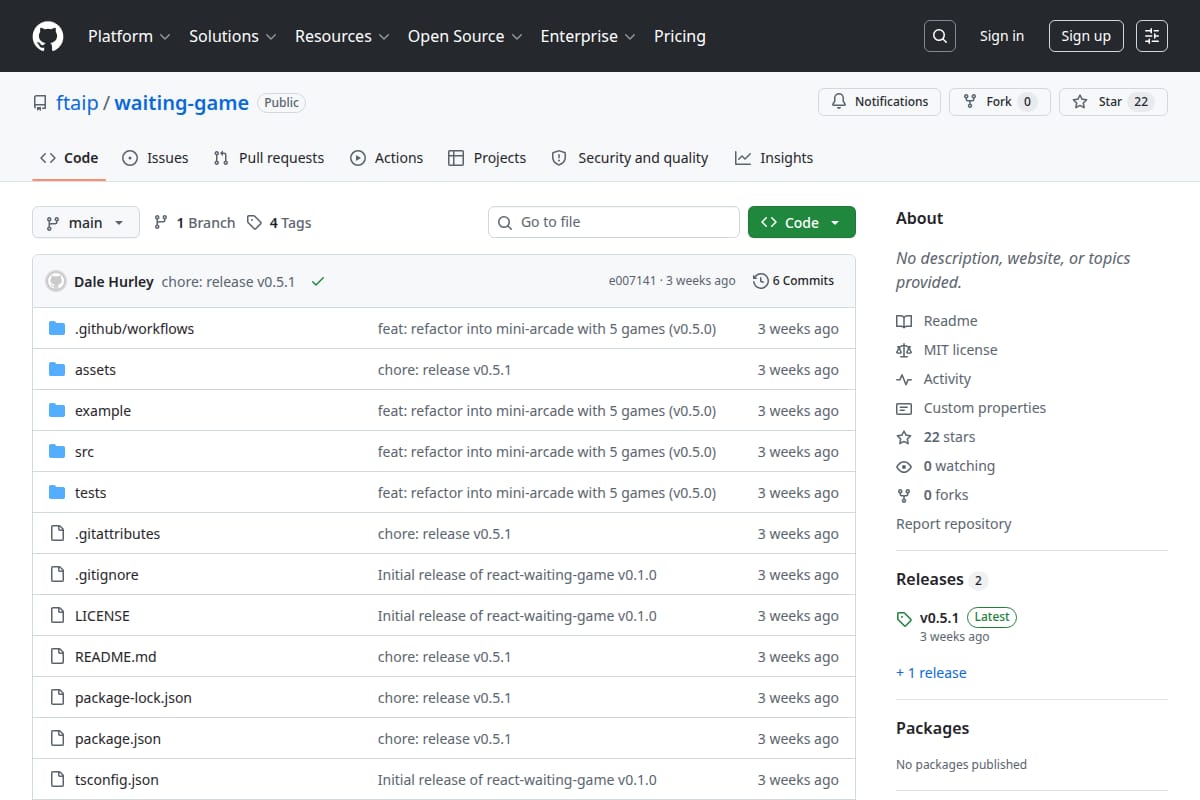Open MIT license scale icon link
Viewport: 1200px width, 800px height.
pyautogui.click(x=904, y=350)
